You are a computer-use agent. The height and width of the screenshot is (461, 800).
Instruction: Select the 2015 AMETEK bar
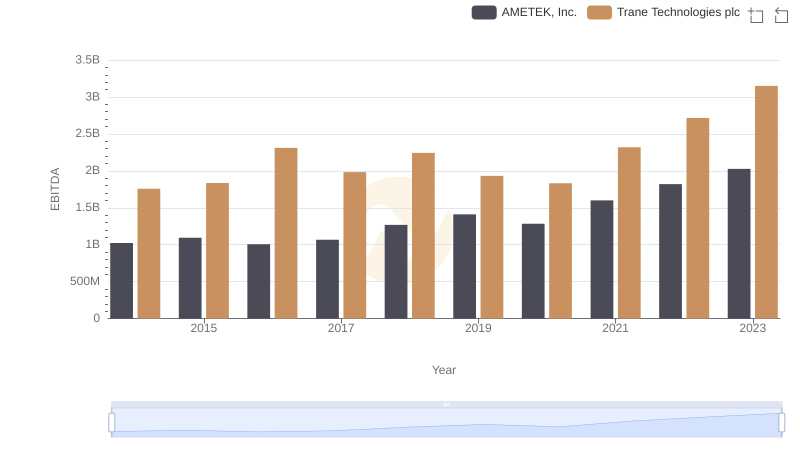point(190,278)
